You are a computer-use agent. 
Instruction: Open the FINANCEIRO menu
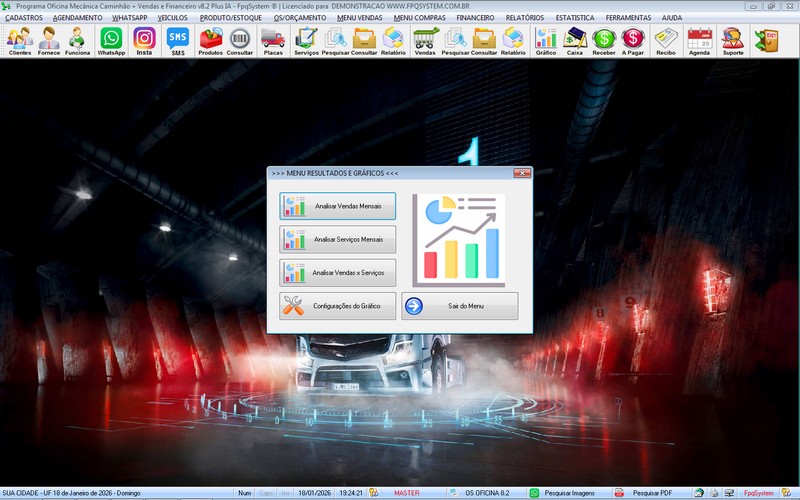coord(475,17)
